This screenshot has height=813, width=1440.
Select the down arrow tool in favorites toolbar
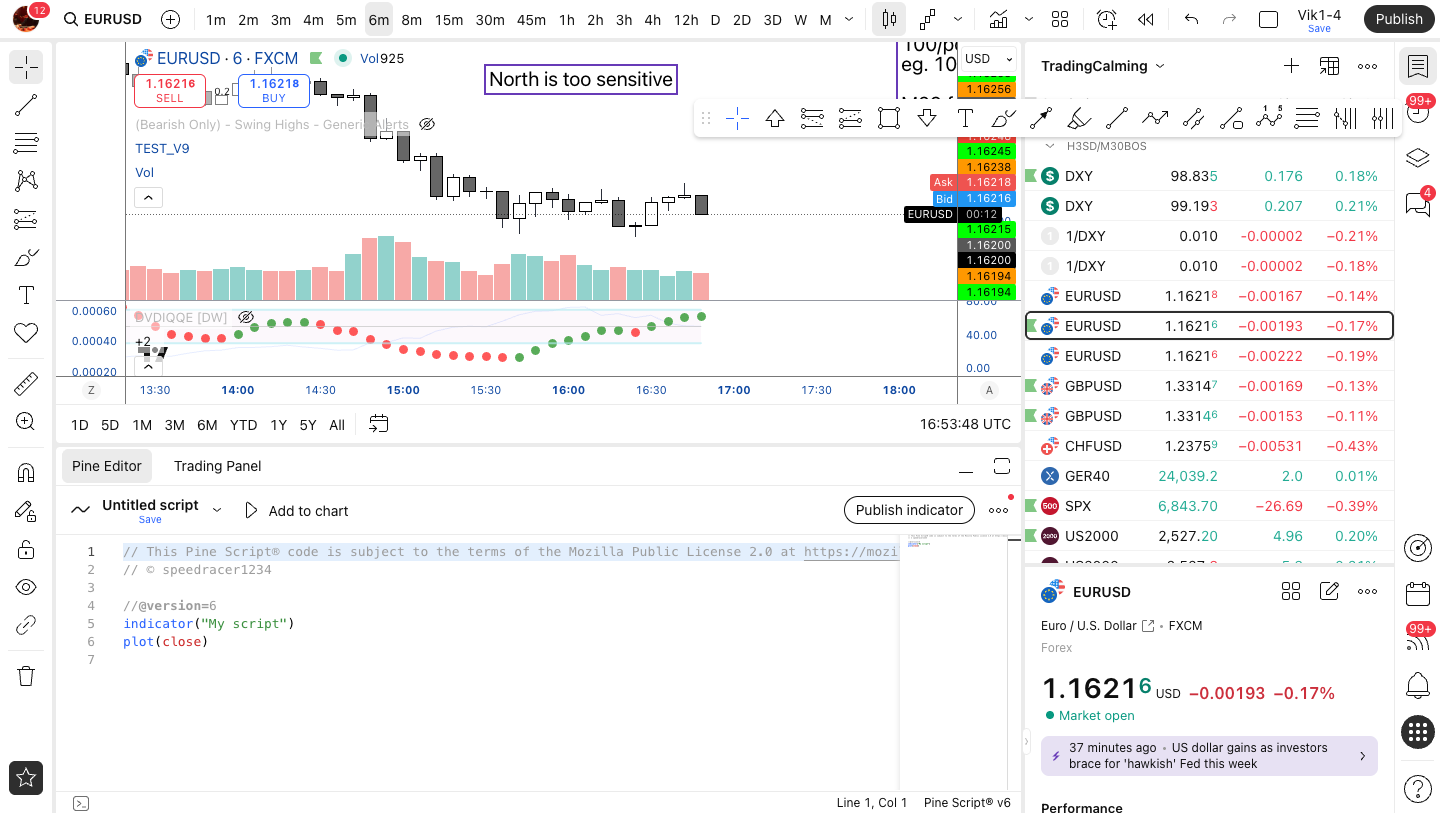pyautogui.click(x=927, y=118)
